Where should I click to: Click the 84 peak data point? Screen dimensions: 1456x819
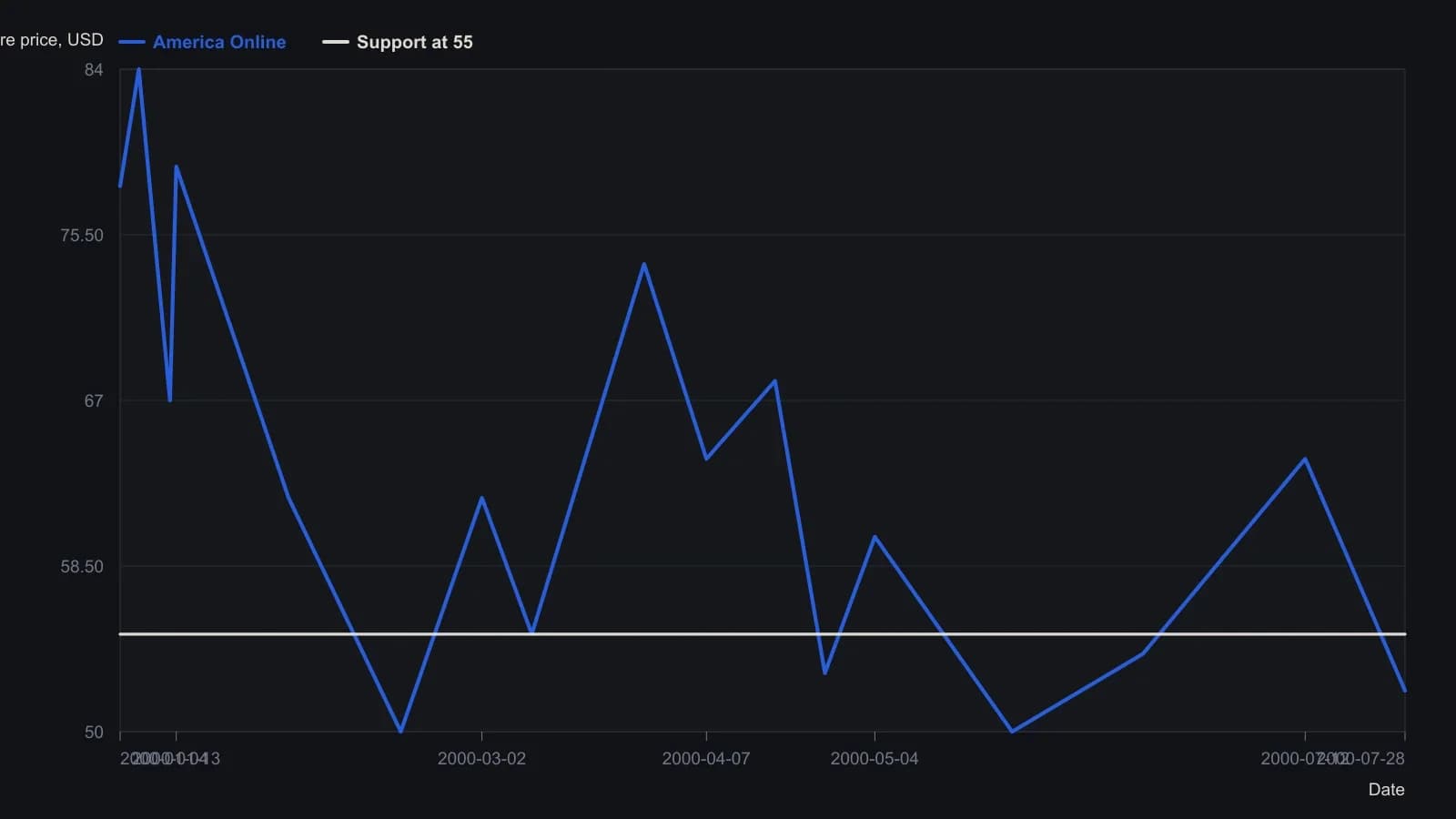pos(138,69)
